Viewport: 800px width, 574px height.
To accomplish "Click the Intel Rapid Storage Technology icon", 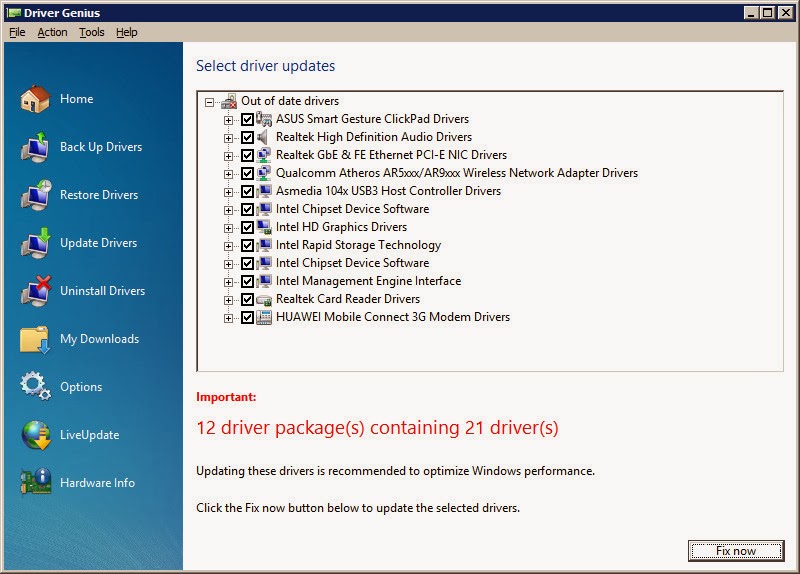I will click(264, 245).
